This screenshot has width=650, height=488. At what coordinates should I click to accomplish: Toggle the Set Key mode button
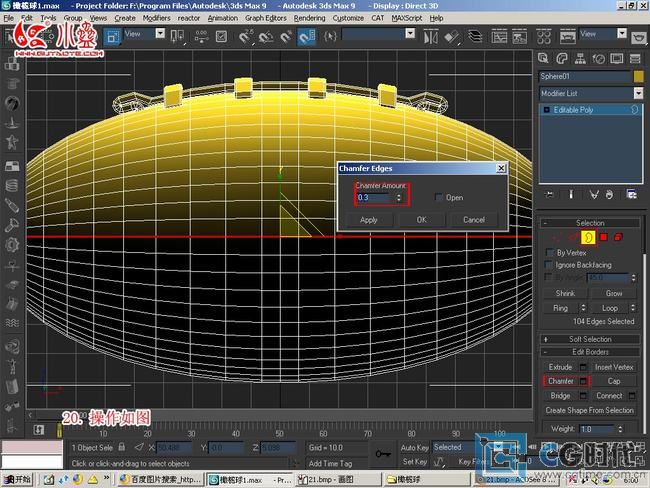414,461
